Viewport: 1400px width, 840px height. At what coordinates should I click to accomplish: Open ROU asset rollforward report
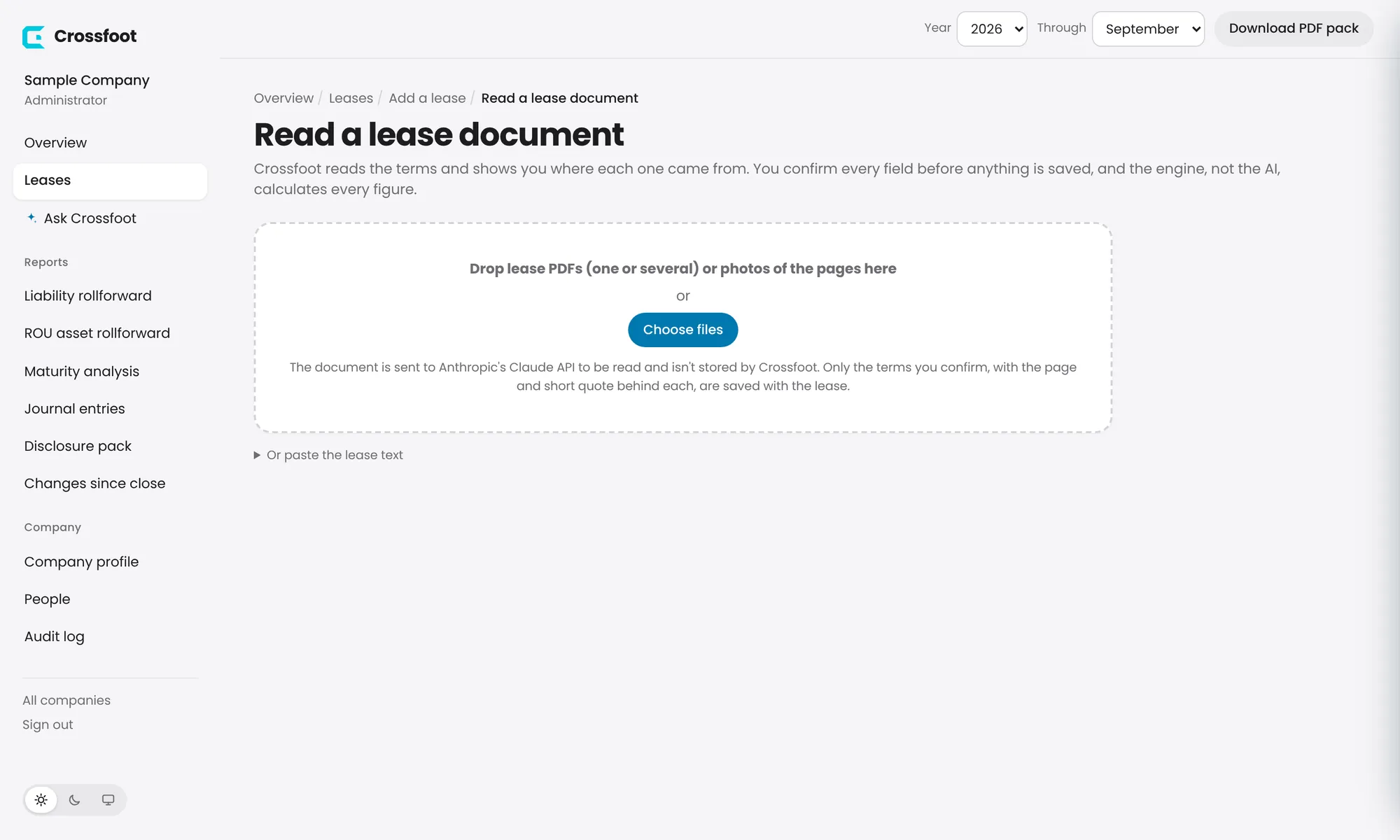coord(110,333)
